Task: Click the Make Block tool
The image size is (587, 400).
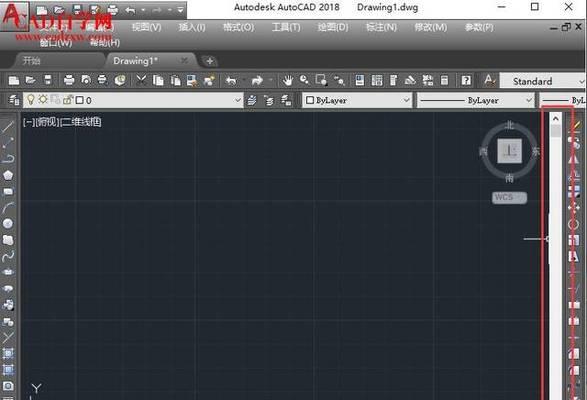Action: point(8,321)
